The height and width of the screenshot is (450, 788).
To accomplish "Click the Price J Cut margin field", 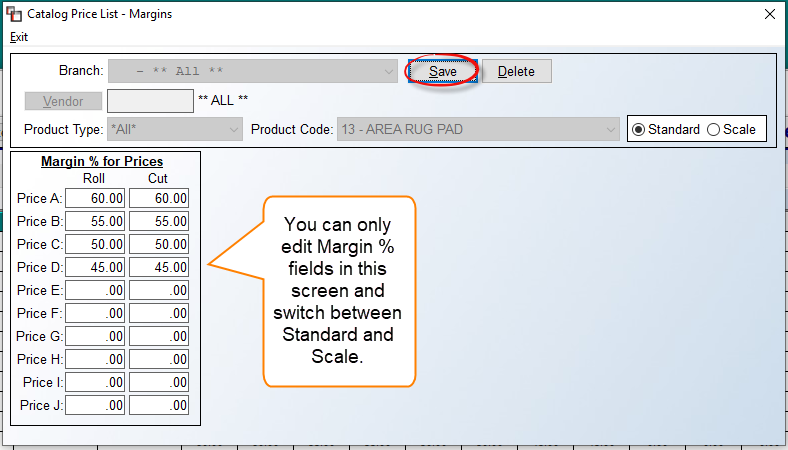I will (159, 405).
